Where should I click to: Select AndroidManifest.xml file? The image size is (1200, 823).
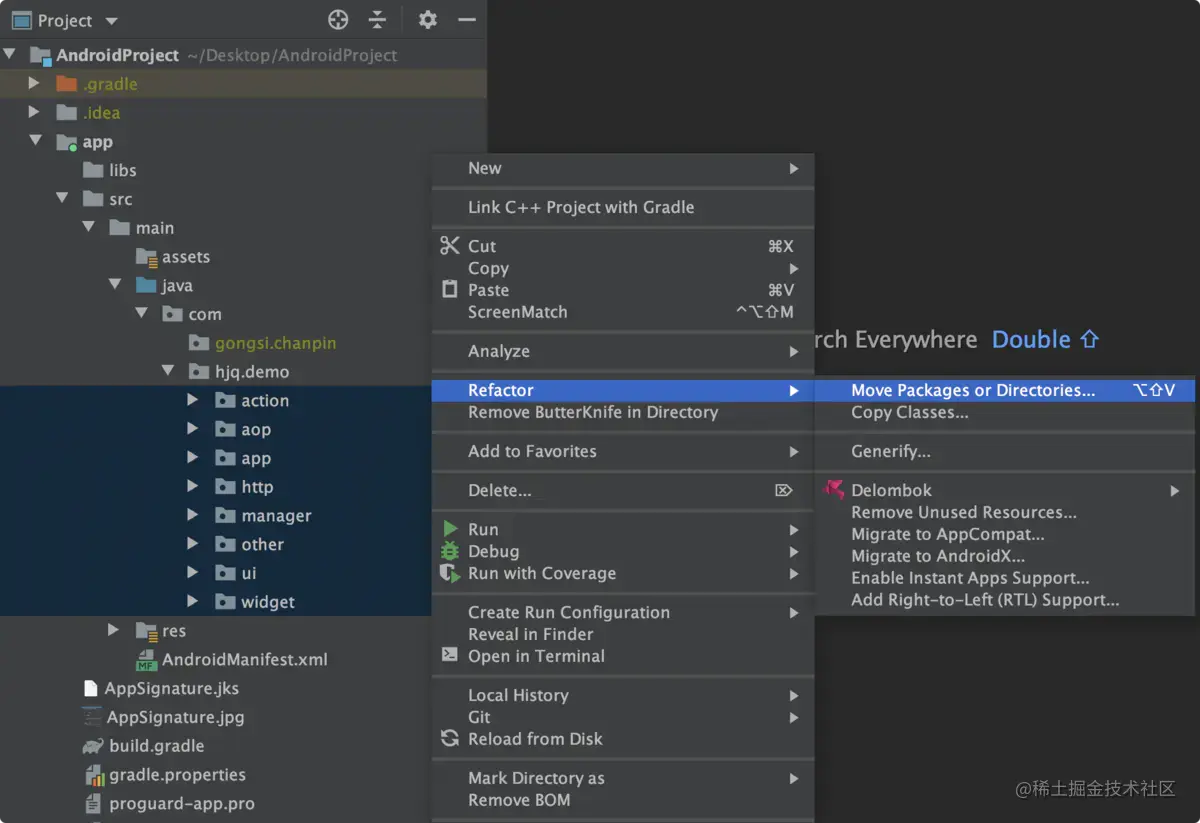[x=244, y=659]
